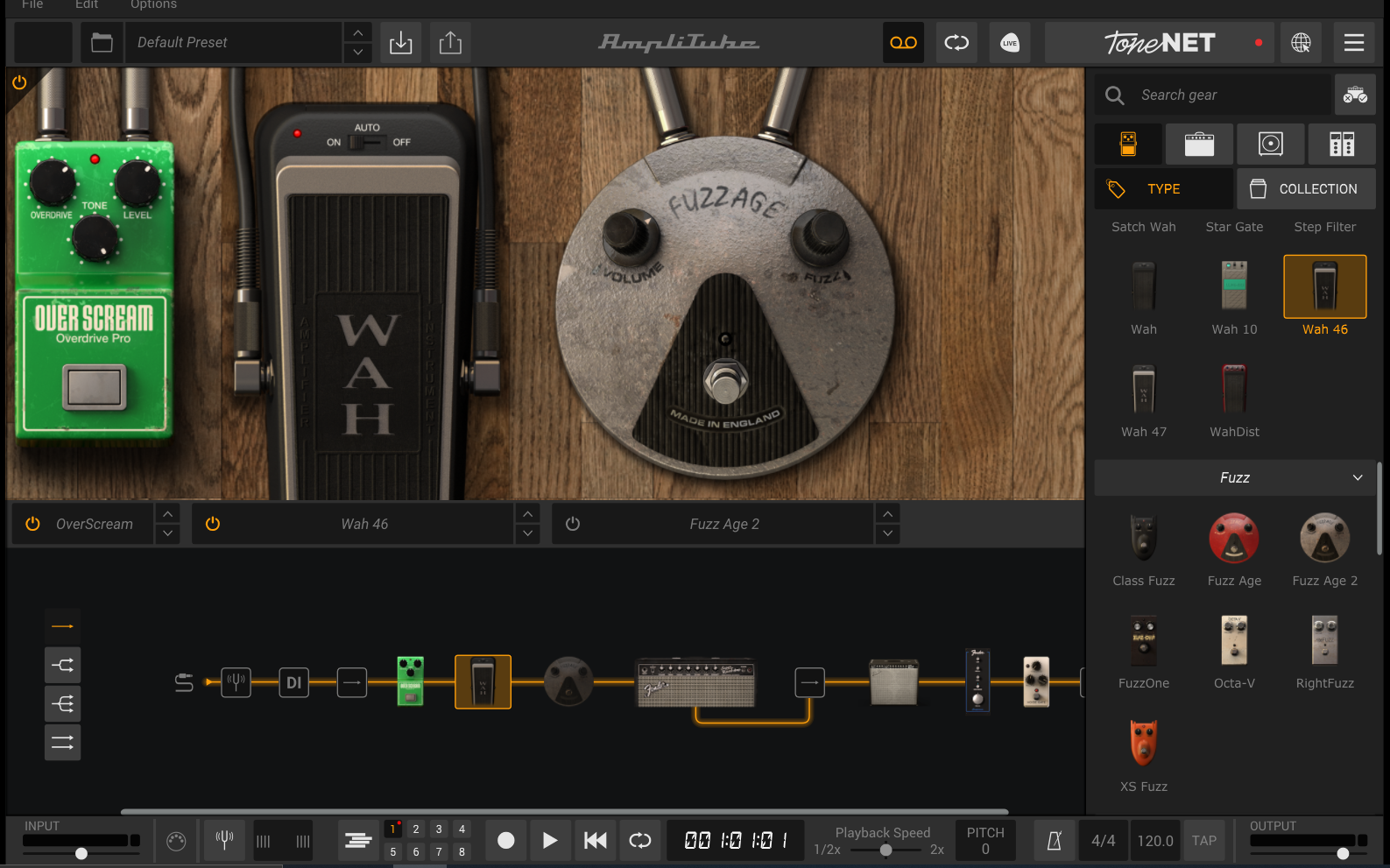Stomp the Fuzz Age footswitch
The height and width of the screenshot is (868, 1390).
725,381
